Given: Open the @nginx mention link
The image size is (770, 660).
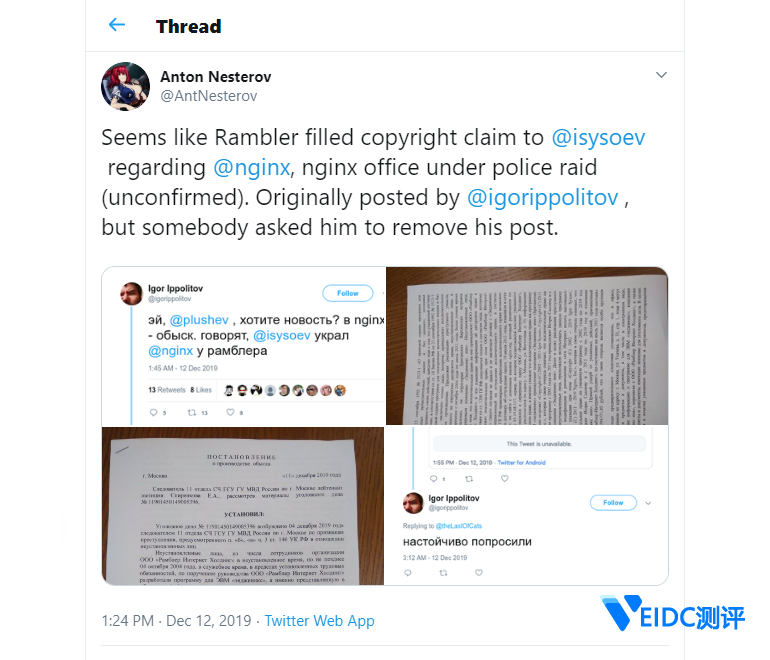Looking at the screenshot, I should pos(251,167).
